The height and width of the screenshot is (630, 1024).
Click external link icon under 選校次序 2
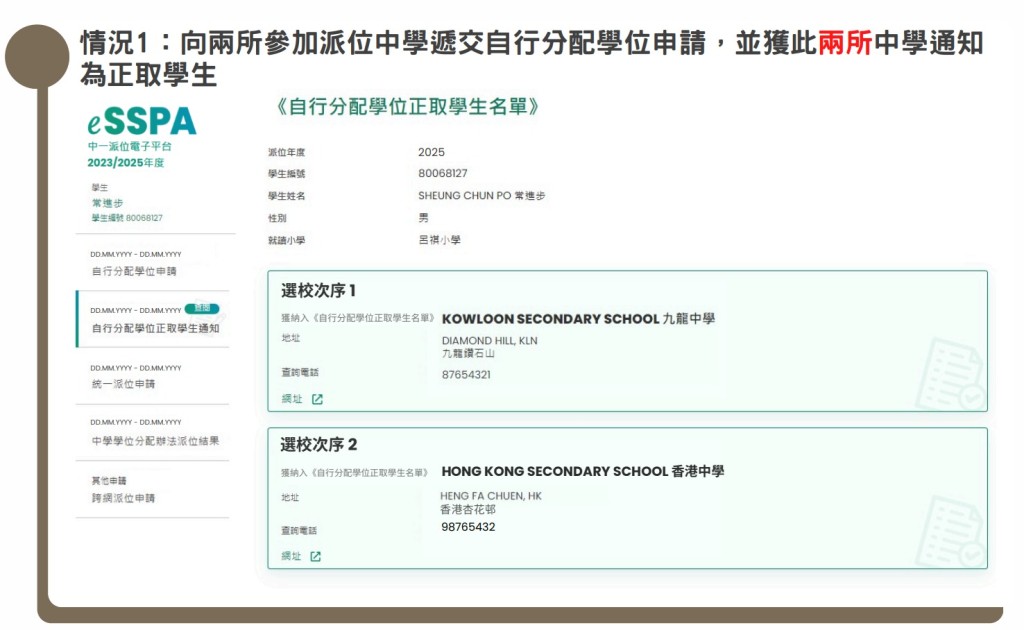(x=316, y=556)
